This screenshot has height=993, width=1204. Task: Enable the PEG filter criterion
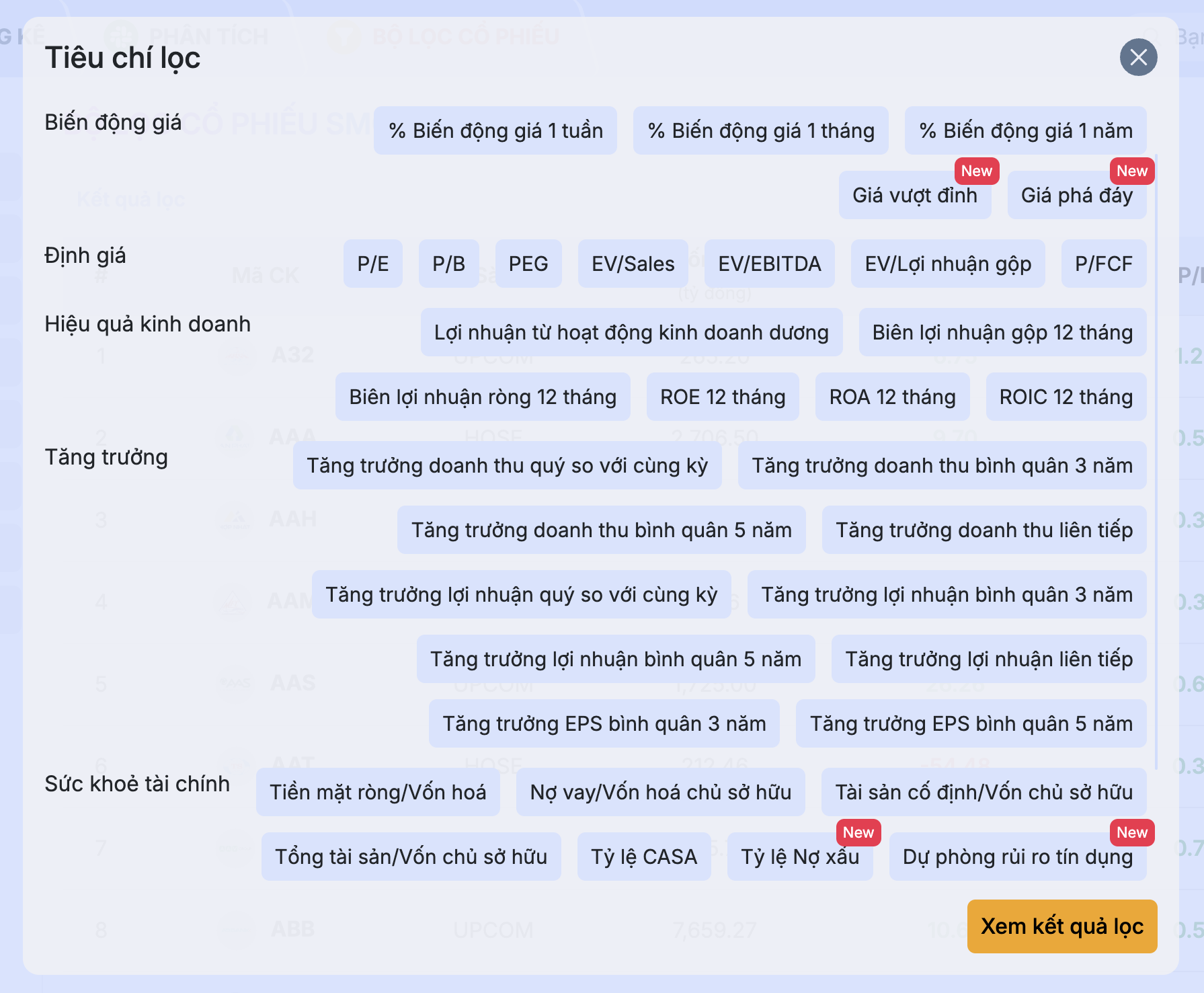pos(528,264)
